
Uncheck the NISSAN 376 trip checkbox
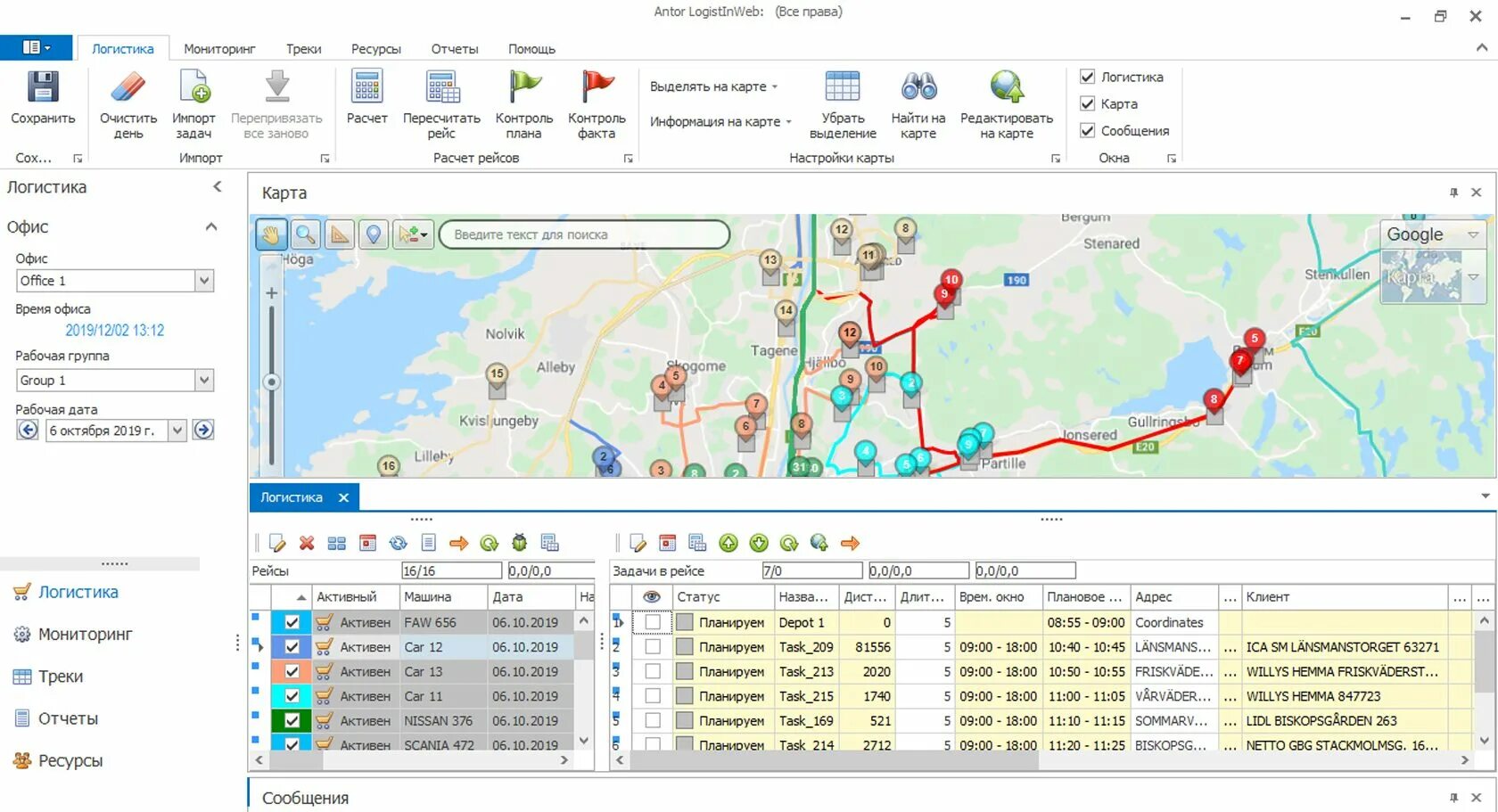click(292, 720)
